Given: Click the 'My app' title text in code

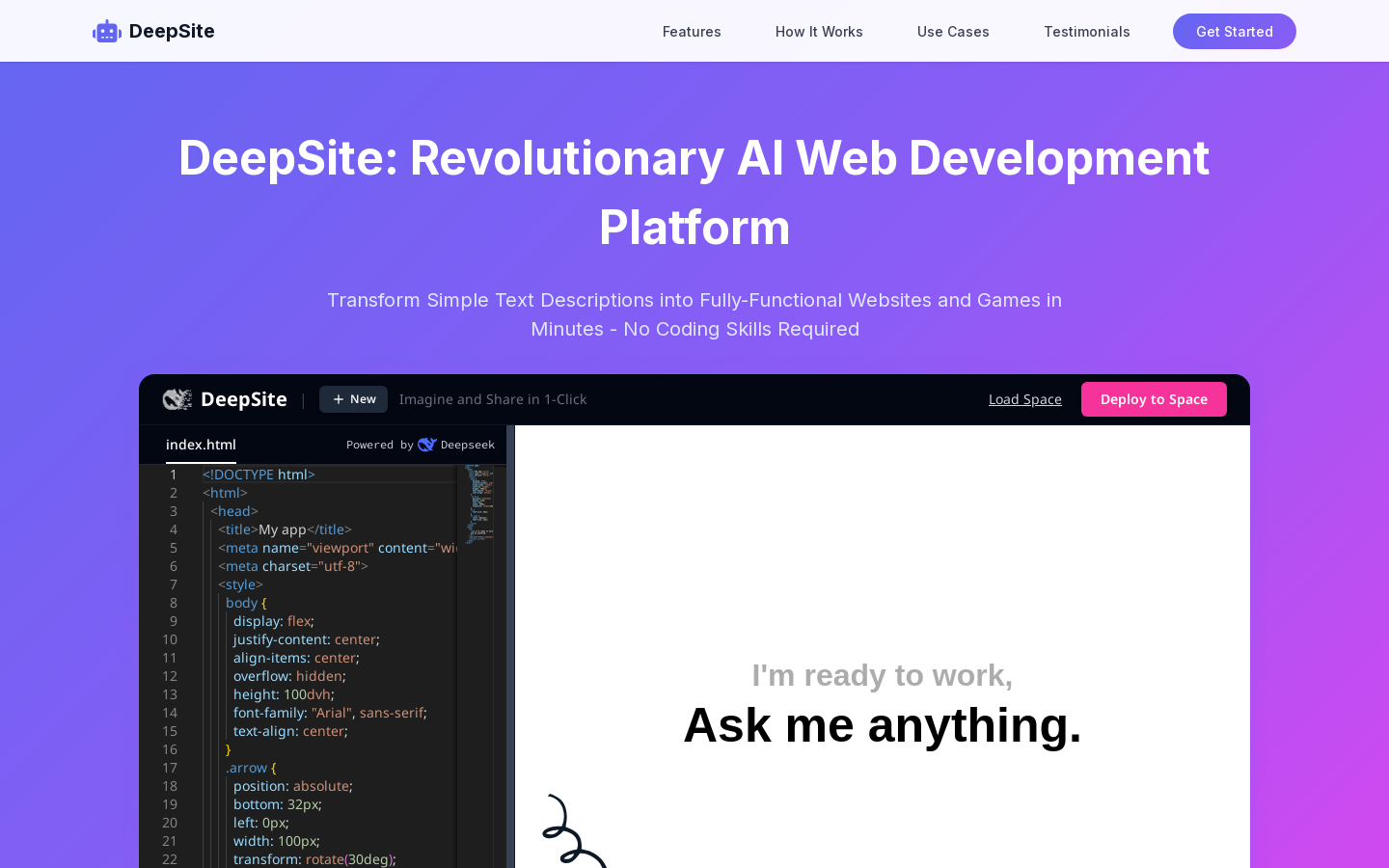Looking at the screenshot, I should [283, 529].
